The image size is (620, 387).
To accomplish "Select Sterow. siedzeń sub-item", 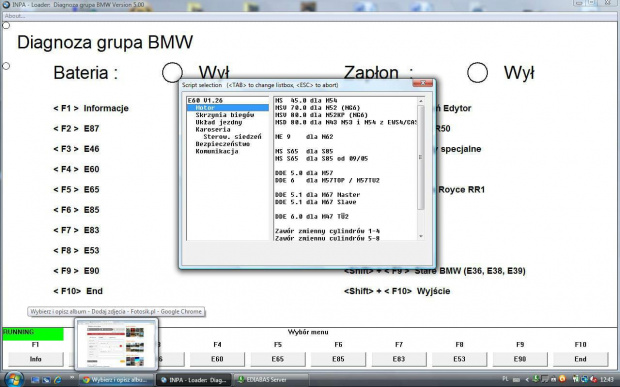I will tap(232, 137).
